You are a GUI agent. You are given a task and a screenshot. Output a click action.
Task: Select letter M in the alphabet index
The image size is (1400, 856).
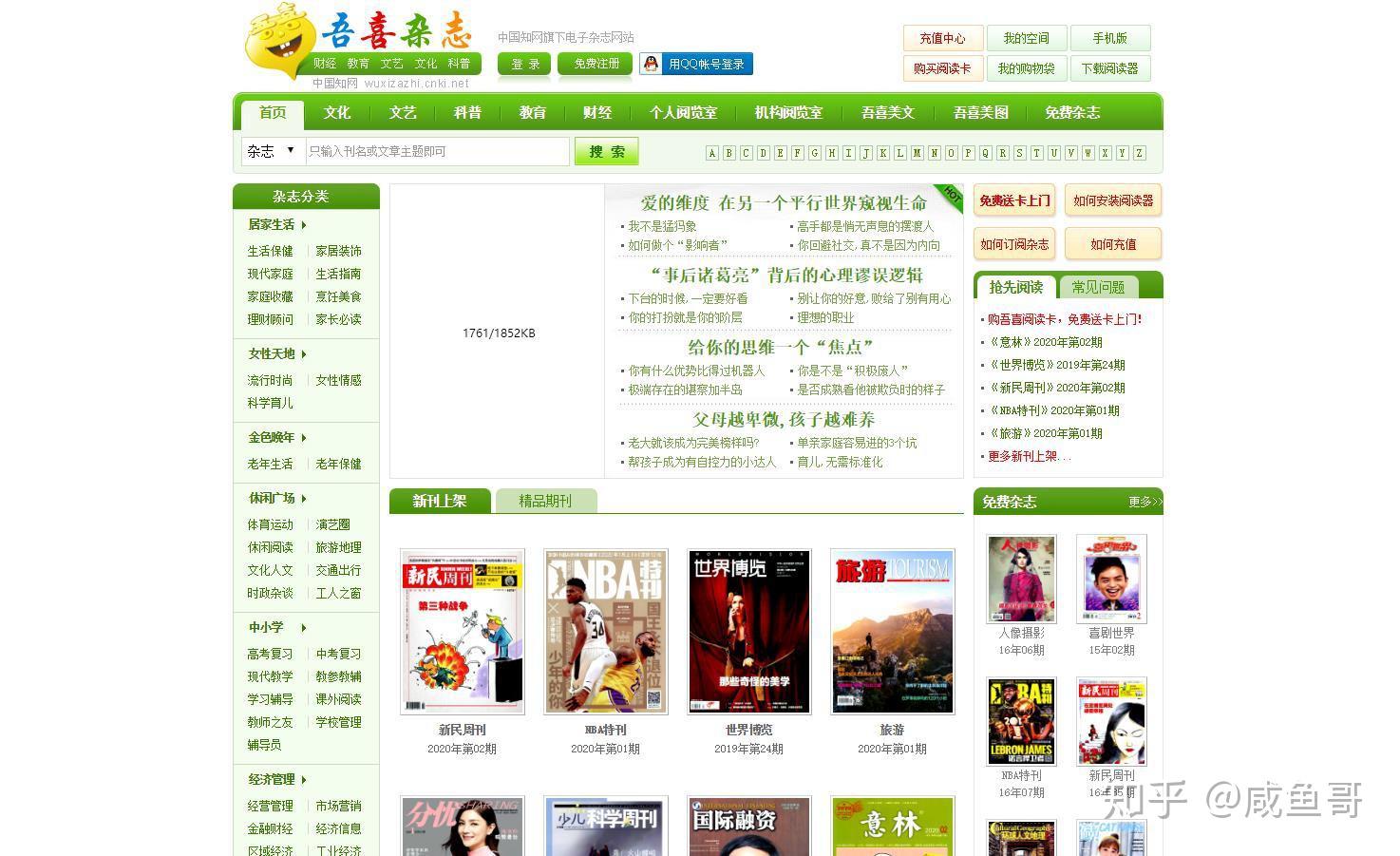pos(918,153)
